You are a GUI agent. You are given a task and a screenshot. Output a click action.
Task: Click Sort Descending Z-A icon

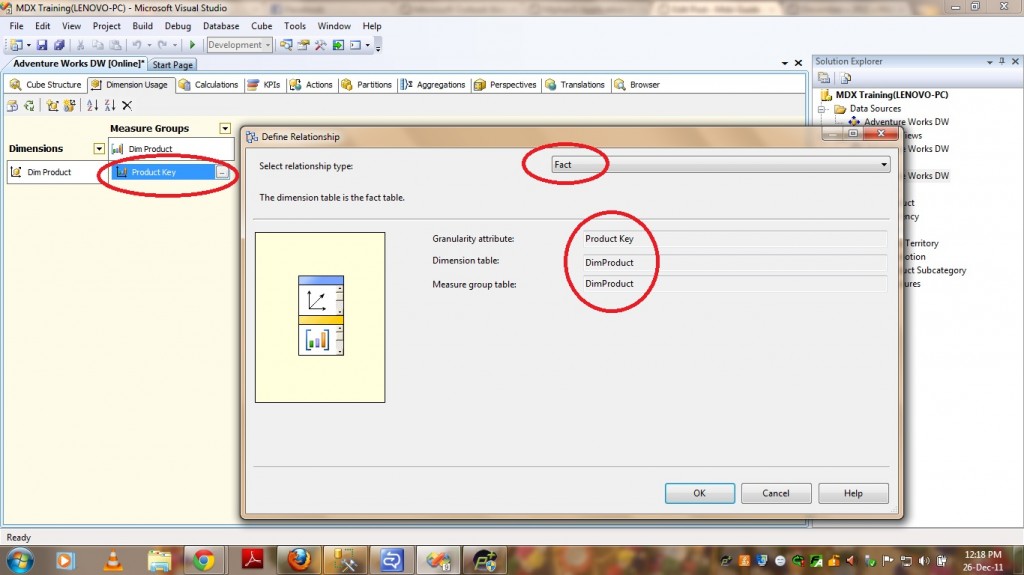109,105
